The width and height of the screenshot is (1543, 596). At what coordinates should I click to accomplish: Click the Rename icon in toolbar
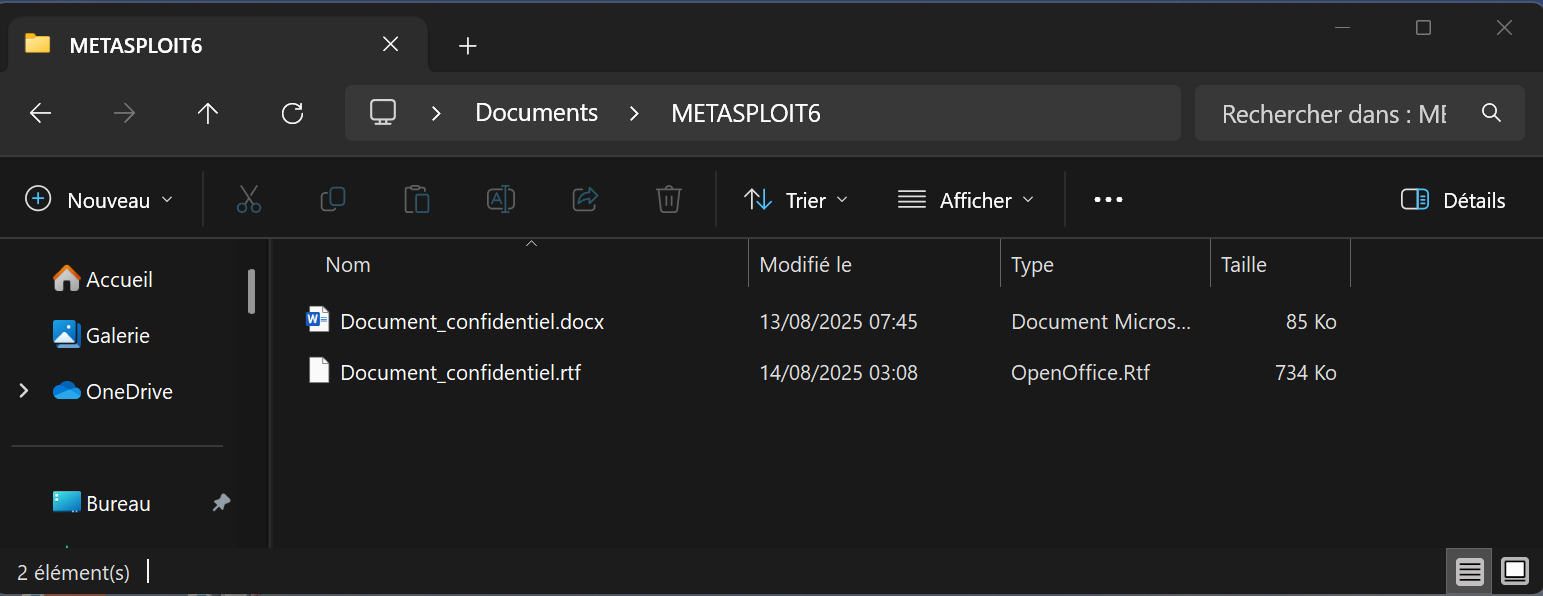click(500, 200)
